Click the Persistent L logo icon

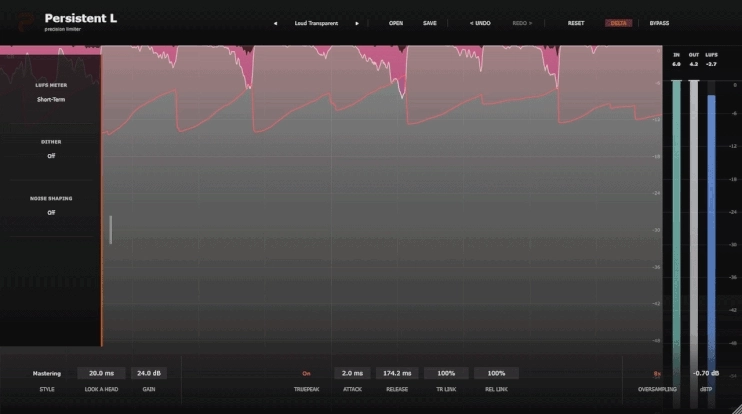[25, 22]
